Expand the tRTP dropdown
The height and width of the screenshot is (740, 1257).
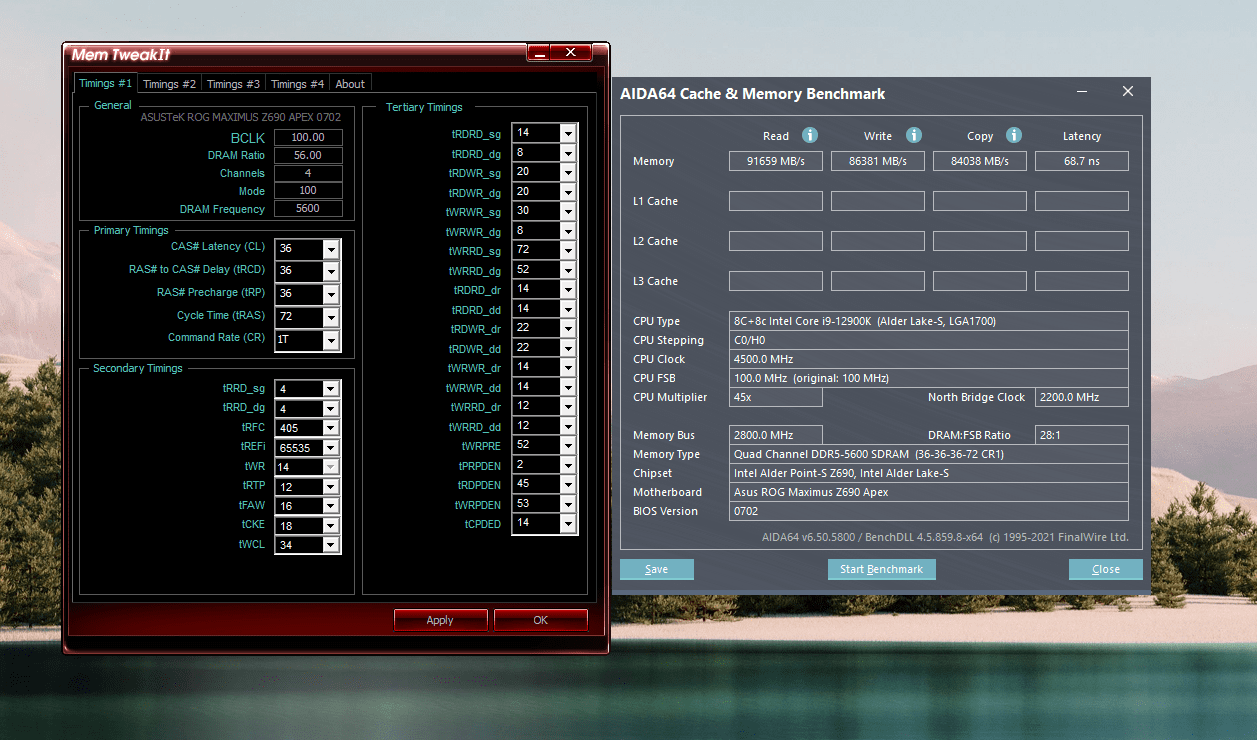point(331,487)
